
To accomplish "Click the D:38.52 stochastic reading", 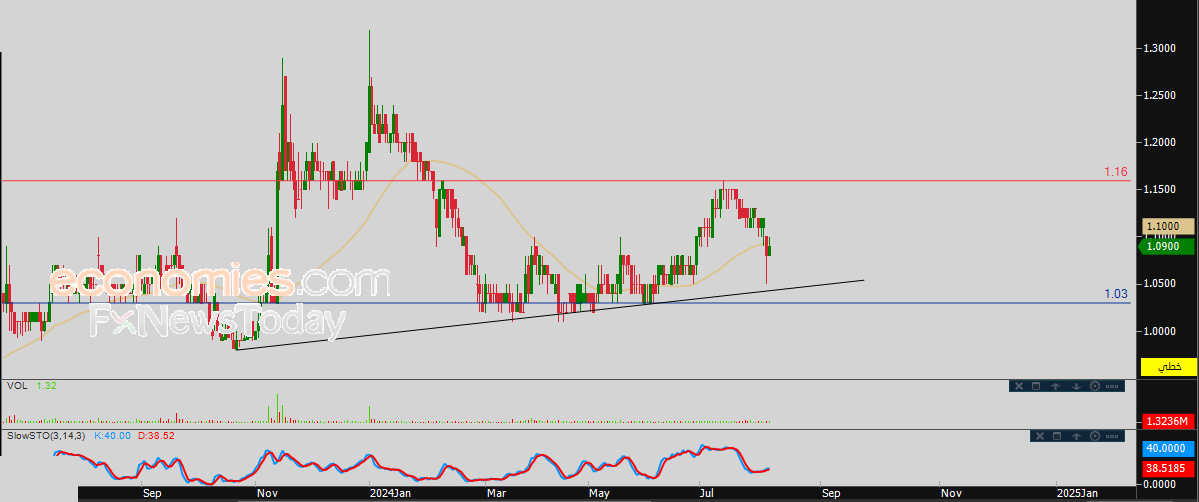I will click(156, 435).
